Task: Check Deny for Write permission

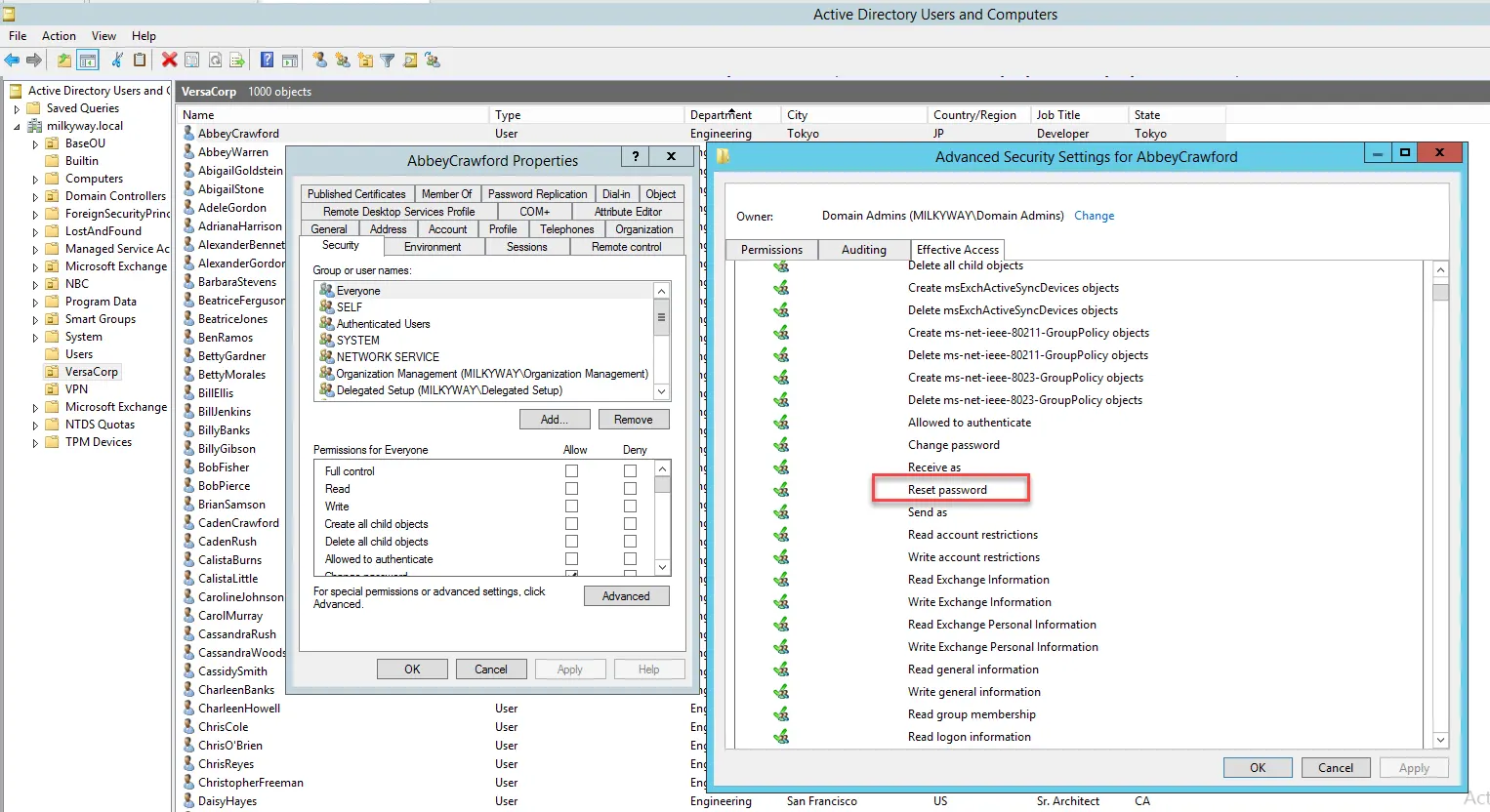Action: pyautogui.click(x=630, y=507)
